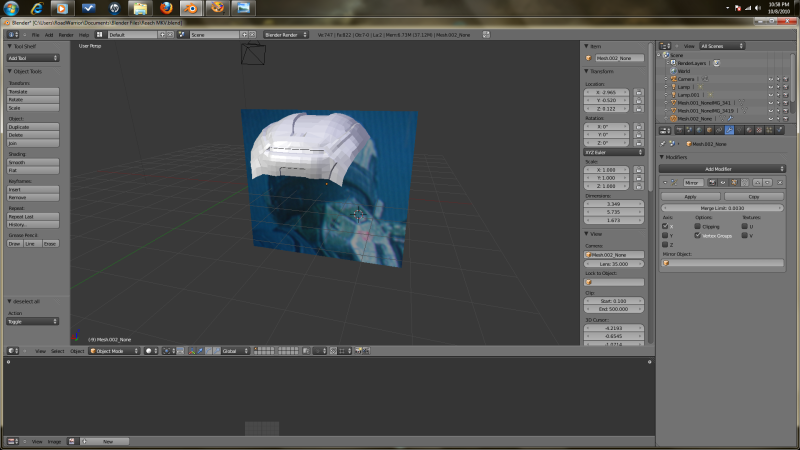Toggle Mirror modifier cage display icon
The width and height of the screenshot is (800, 450).
[x=744, y=183]
